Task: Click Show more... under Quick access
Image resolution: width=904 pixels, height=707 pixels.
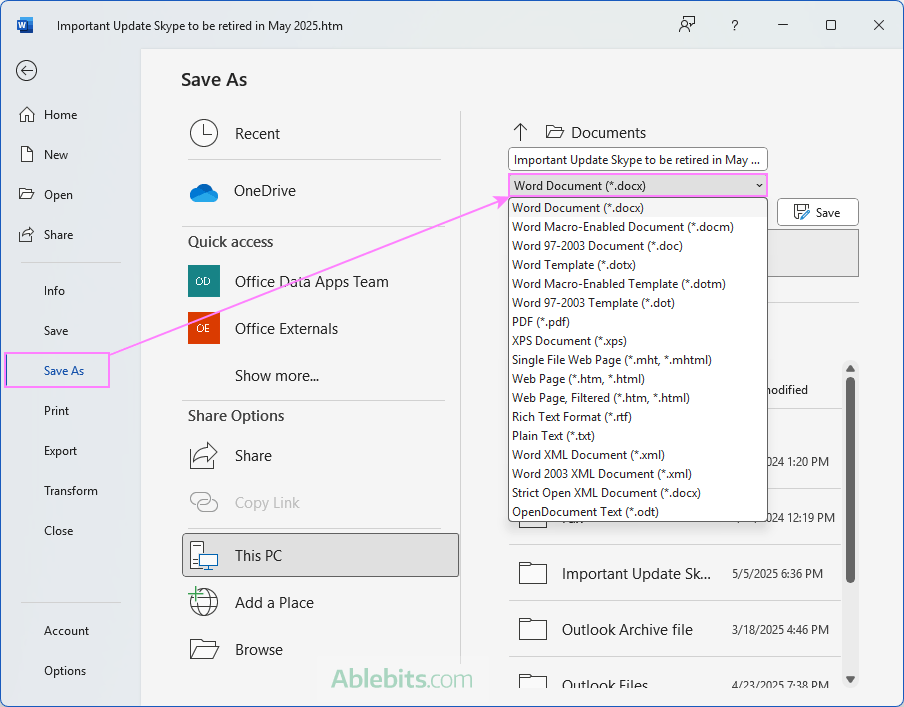Action: [x=277, y=376]
